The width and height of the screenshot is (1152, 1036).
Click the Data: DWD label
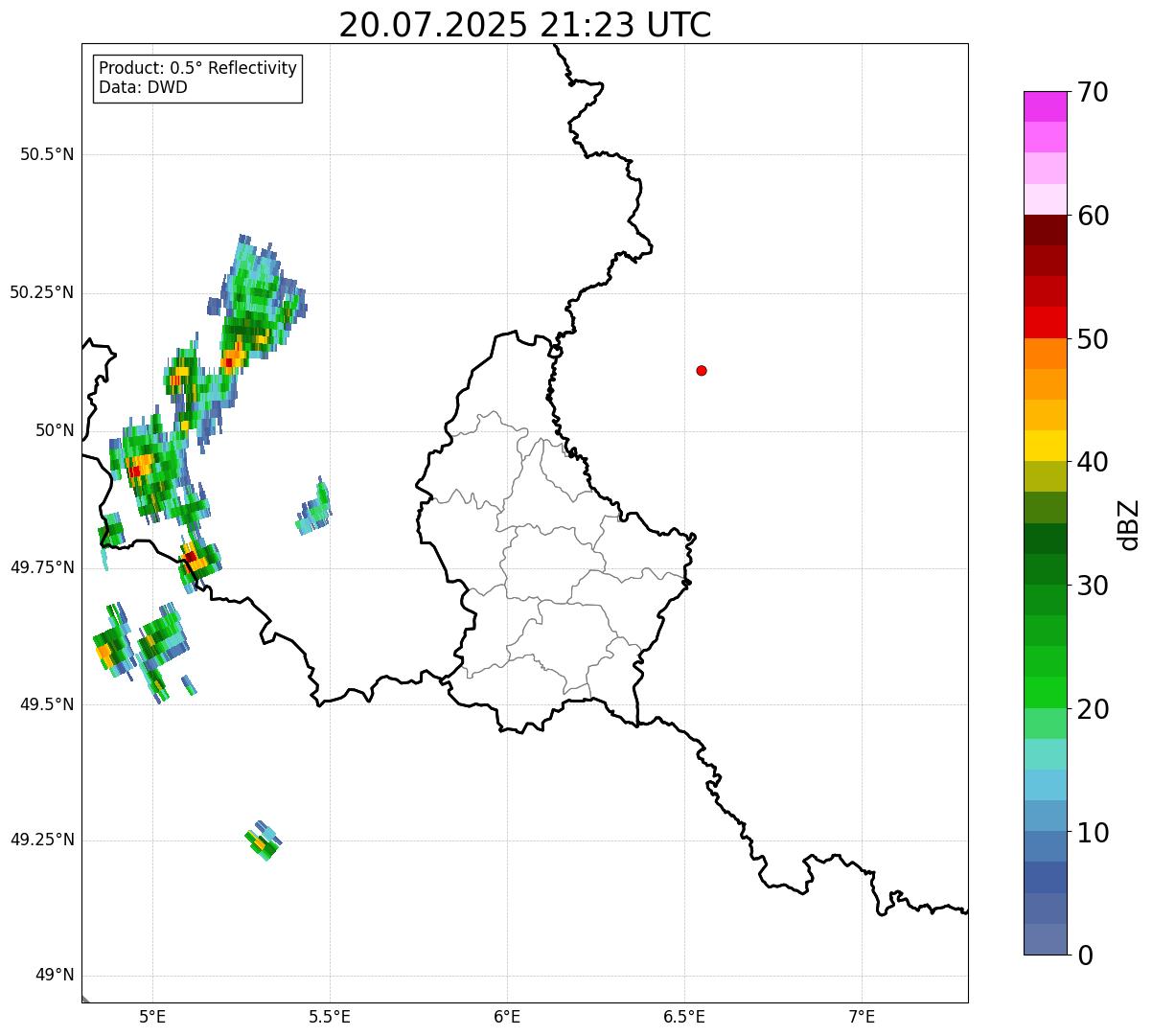pyautogui.click(x=143, y=88)
